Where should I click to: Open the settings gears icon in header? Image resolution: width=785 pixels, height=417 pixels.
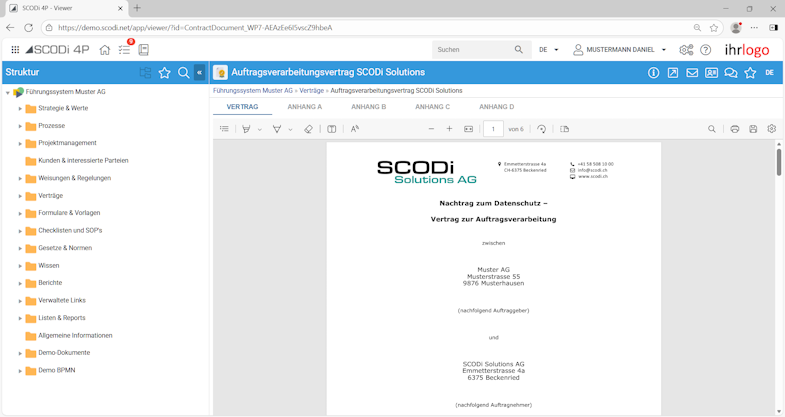point(686,50)
